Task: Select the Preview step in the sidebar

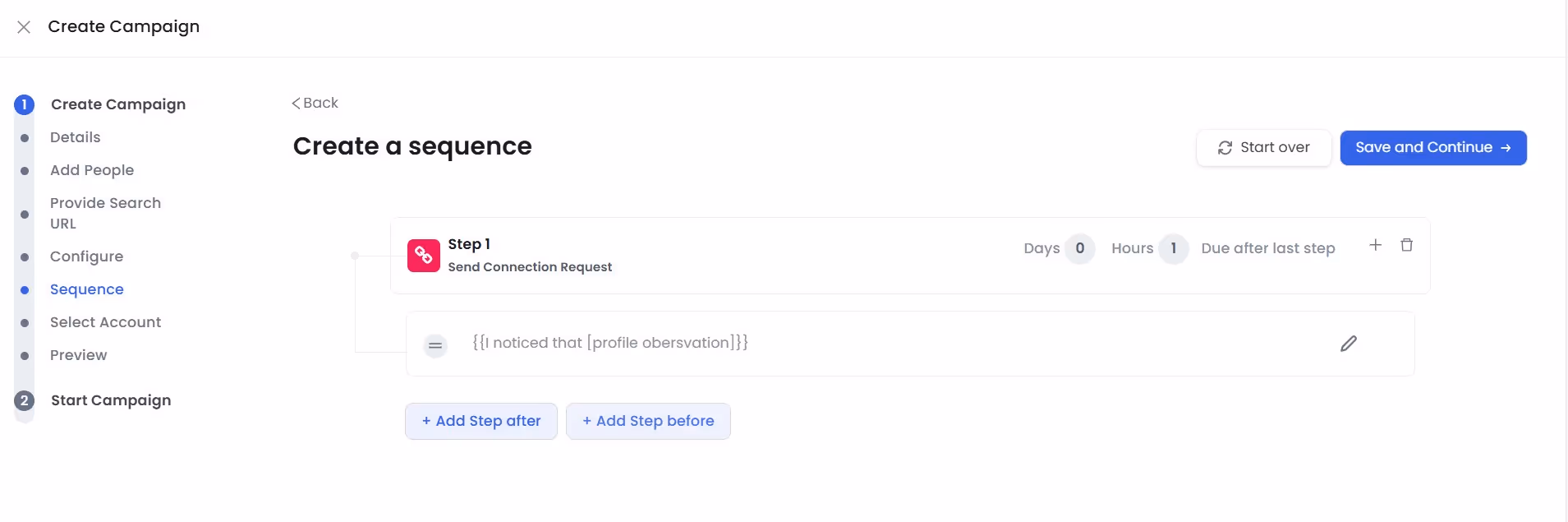Action: 78,354
